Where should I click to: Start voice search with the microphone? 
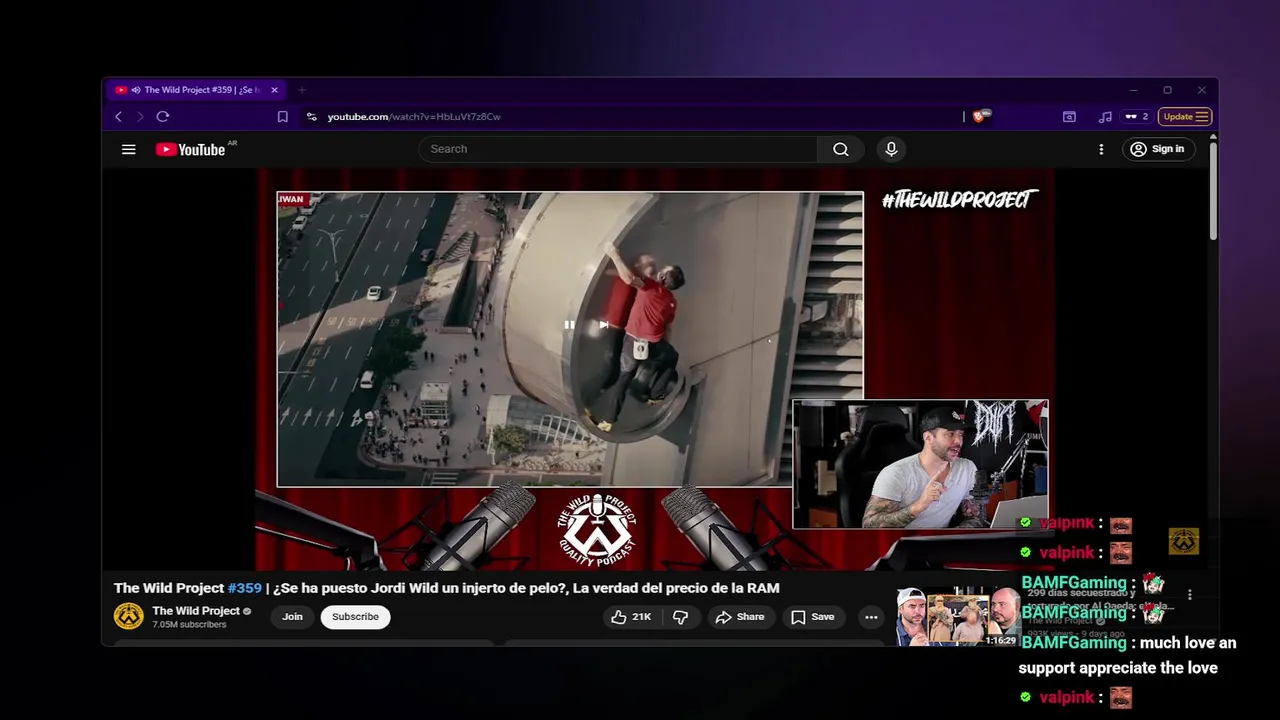tap(891, 149)
